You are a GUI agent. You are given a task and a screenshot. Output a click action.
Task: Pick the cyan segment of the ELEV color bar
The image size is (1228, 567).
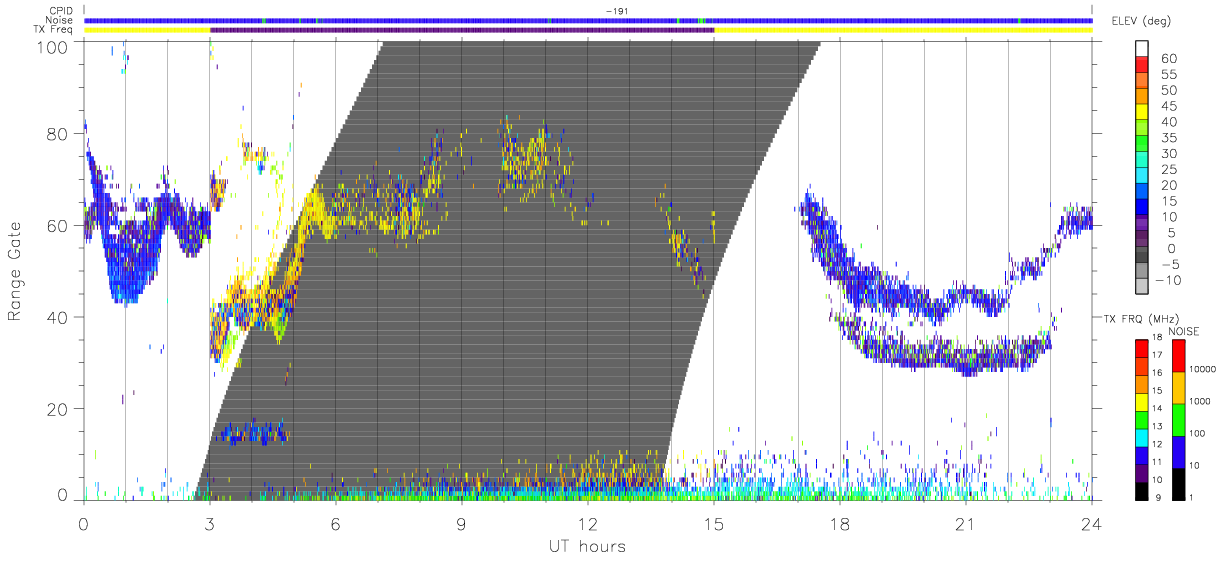(1142, 177)
